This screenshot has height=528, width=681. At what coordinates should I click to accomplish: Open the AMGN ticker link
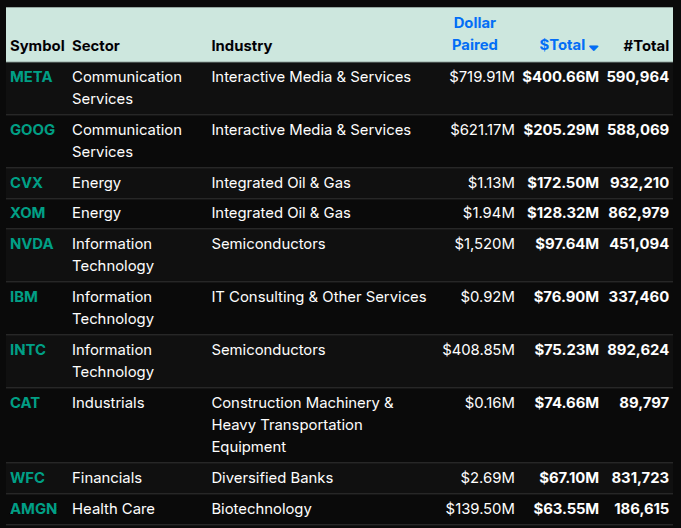click(x=34, y=509)
